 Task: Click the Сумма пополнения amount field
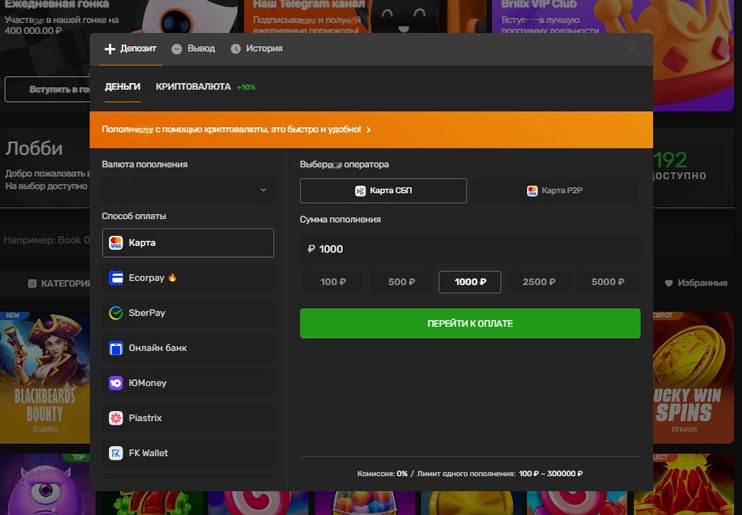point(470,249)
